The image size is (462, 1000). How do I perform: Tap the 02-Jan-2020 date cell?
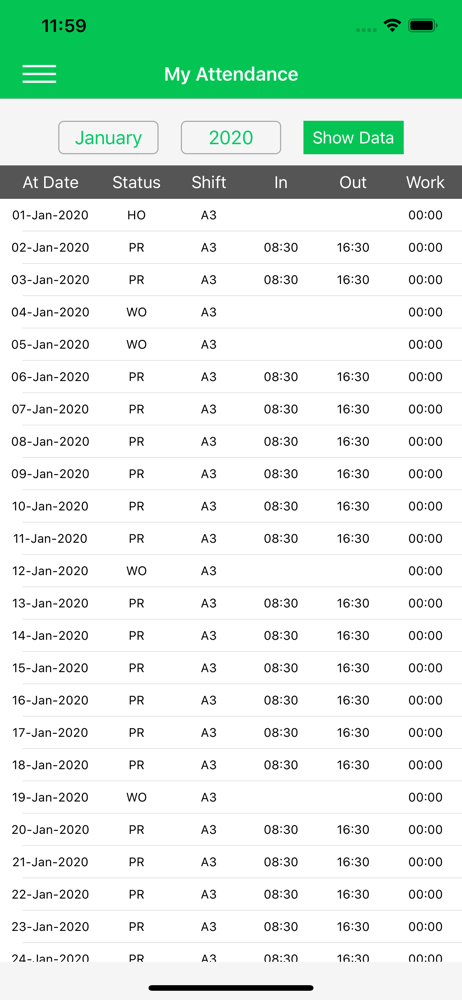[50, 247]
